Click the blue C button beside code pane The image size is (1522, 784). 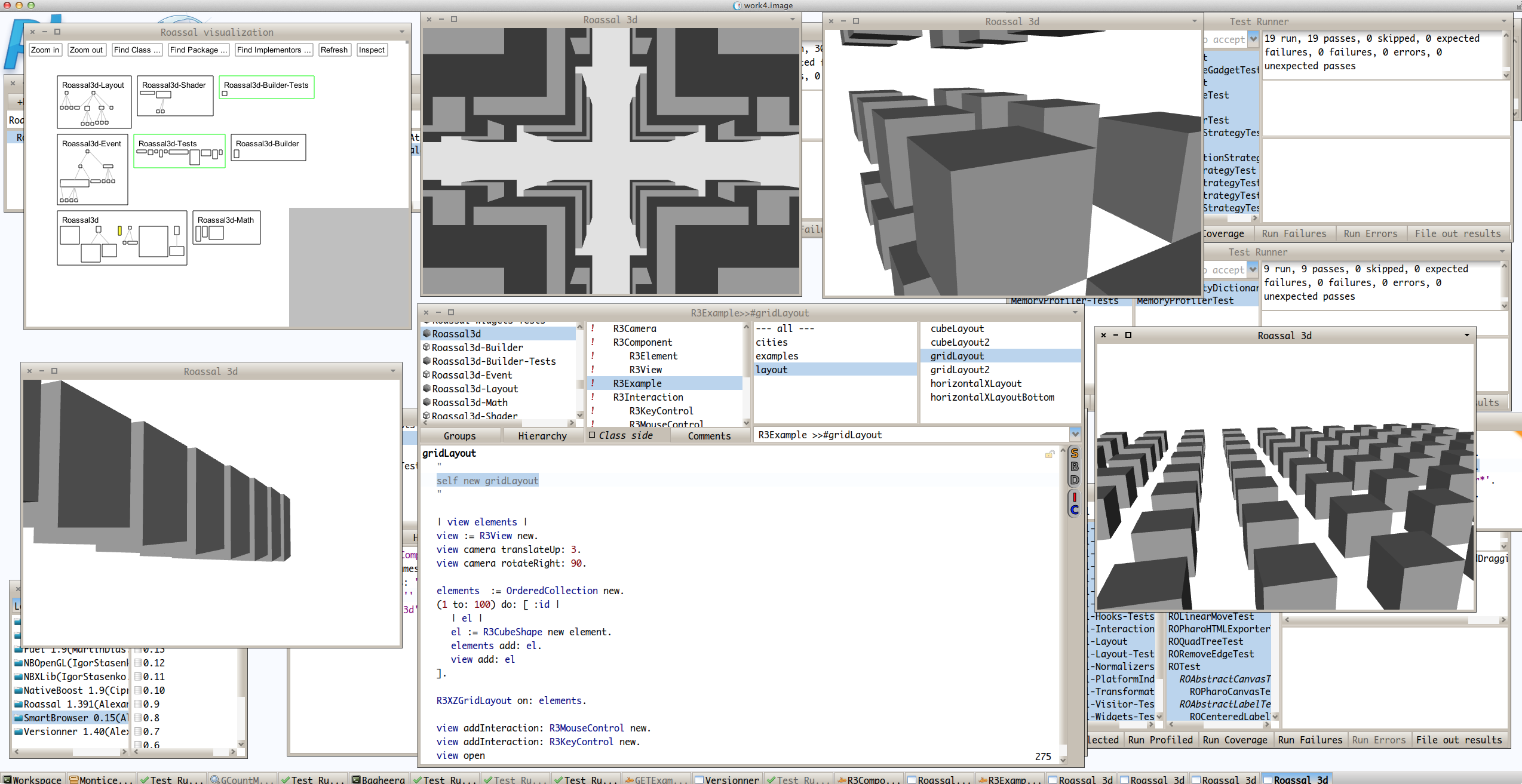(1075, 510)
